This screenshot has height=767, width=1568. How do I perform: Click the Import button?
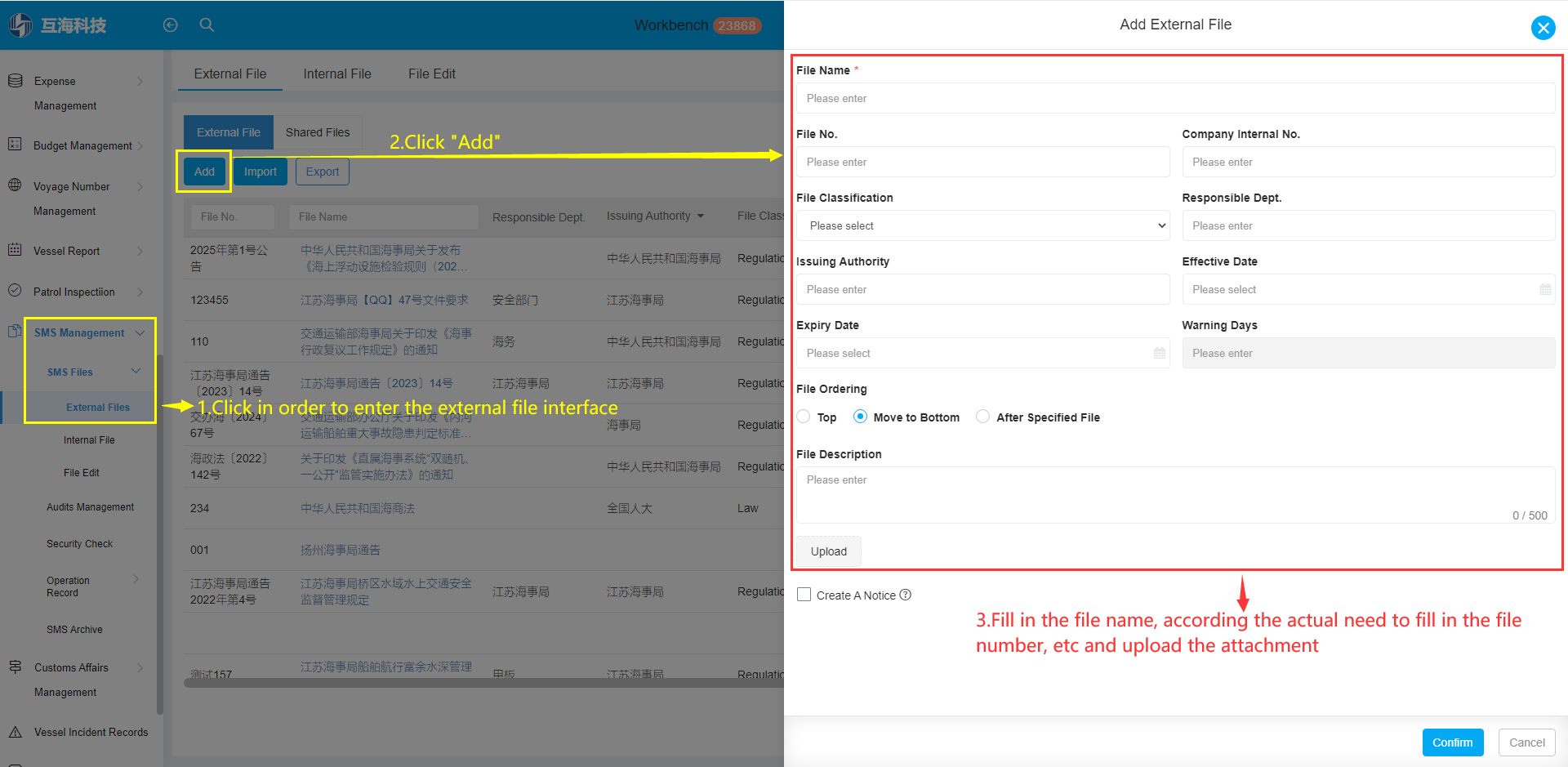tap(261, 172)
